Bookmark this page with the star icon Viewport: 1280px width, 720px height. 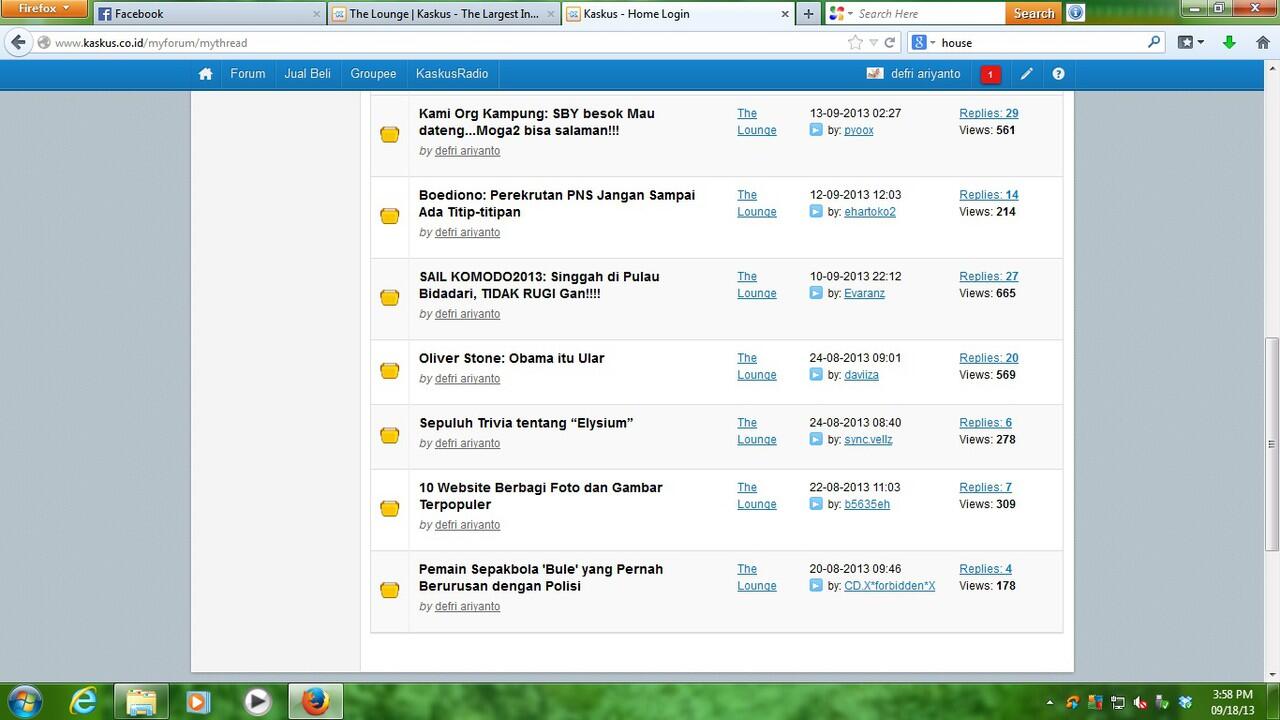tap(855, 43)
